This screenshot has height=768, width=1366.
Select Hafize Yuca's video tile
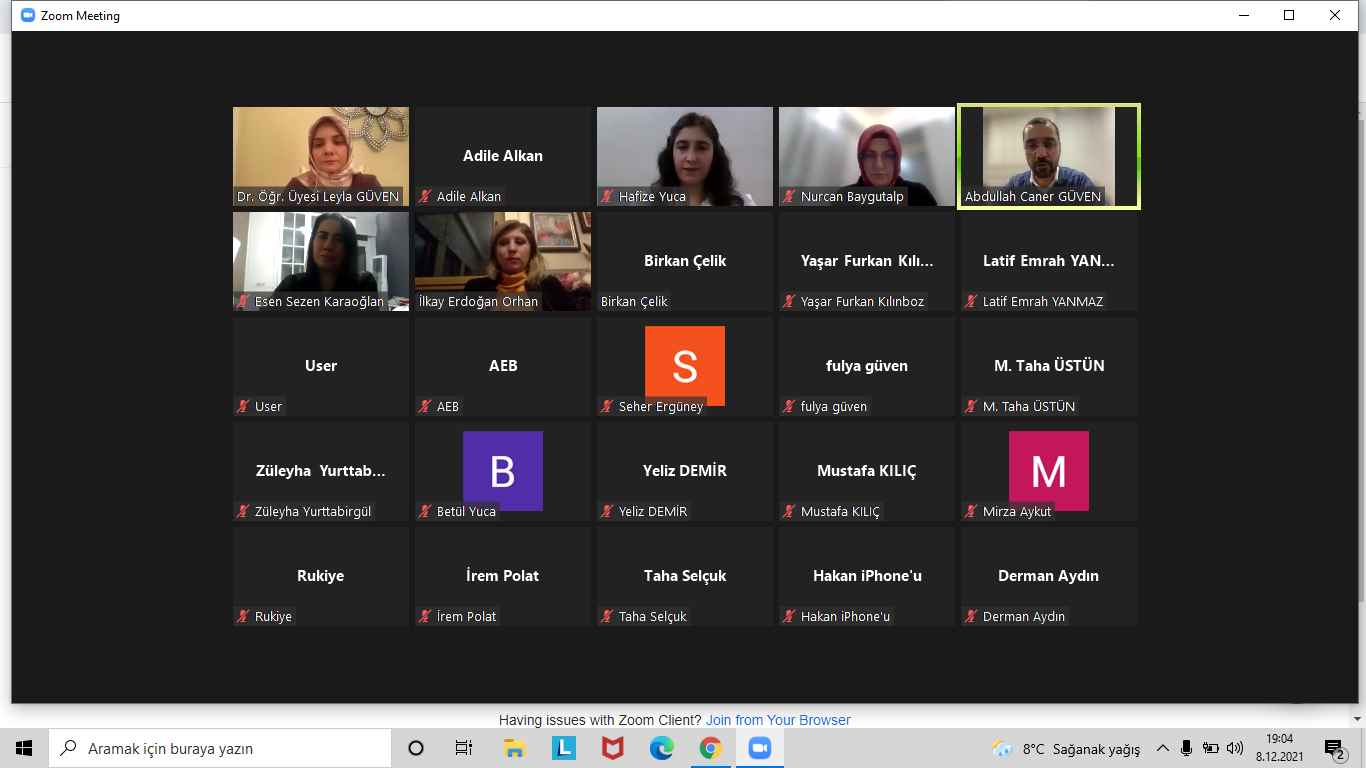click(x=685, y=156)
